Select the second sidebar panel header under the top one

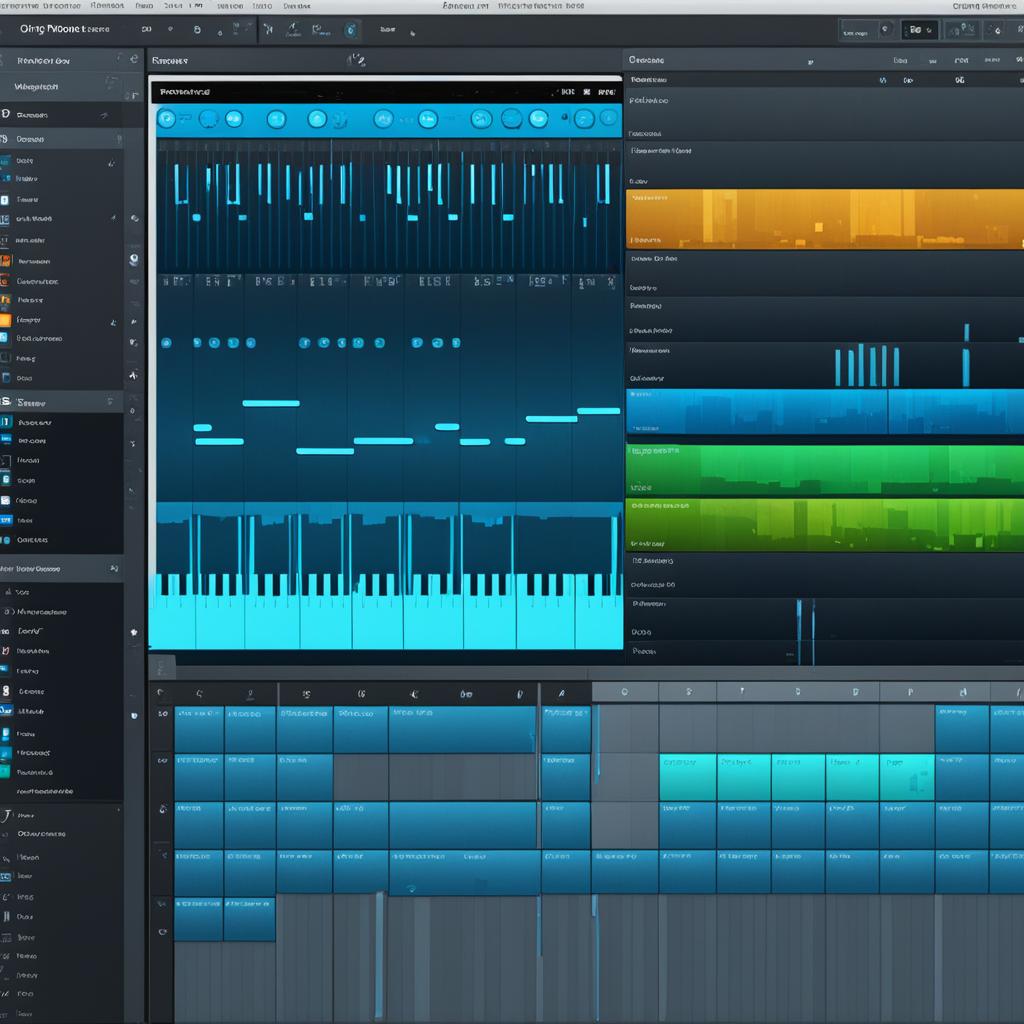62,86
